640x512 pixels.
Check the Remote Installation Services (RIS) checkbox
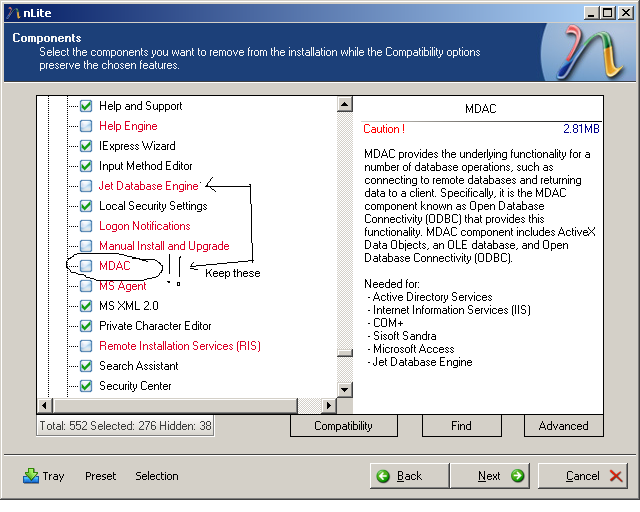coord(86,346)
